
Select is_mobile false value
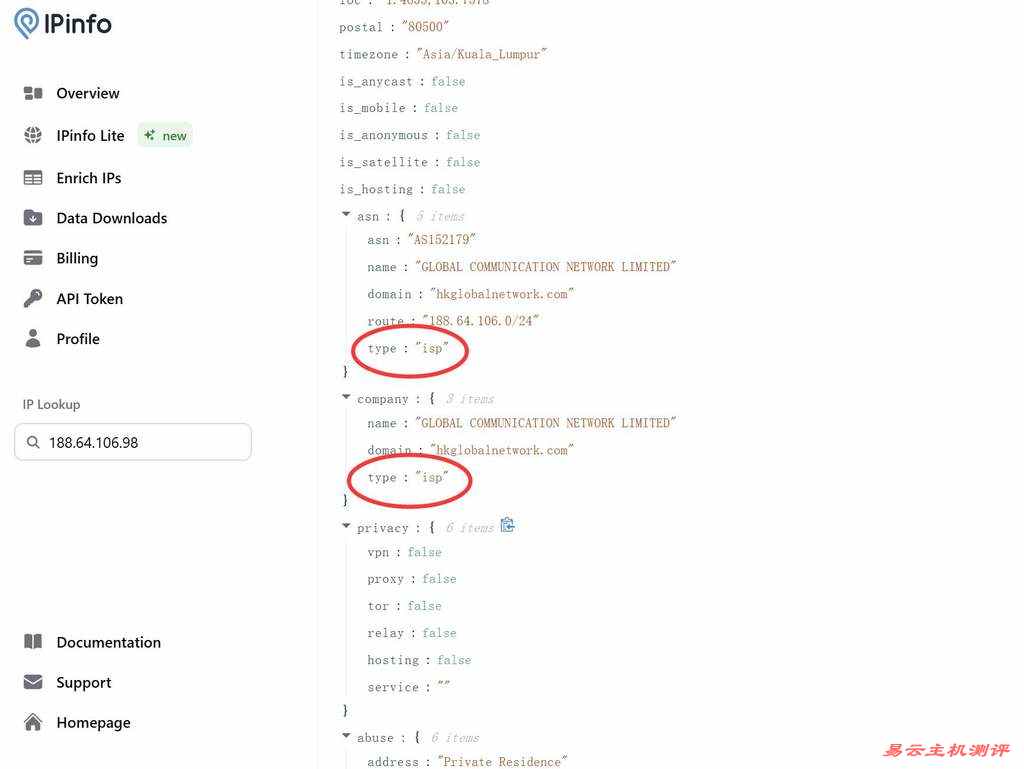pyautogui.click(x=441, y=108)
